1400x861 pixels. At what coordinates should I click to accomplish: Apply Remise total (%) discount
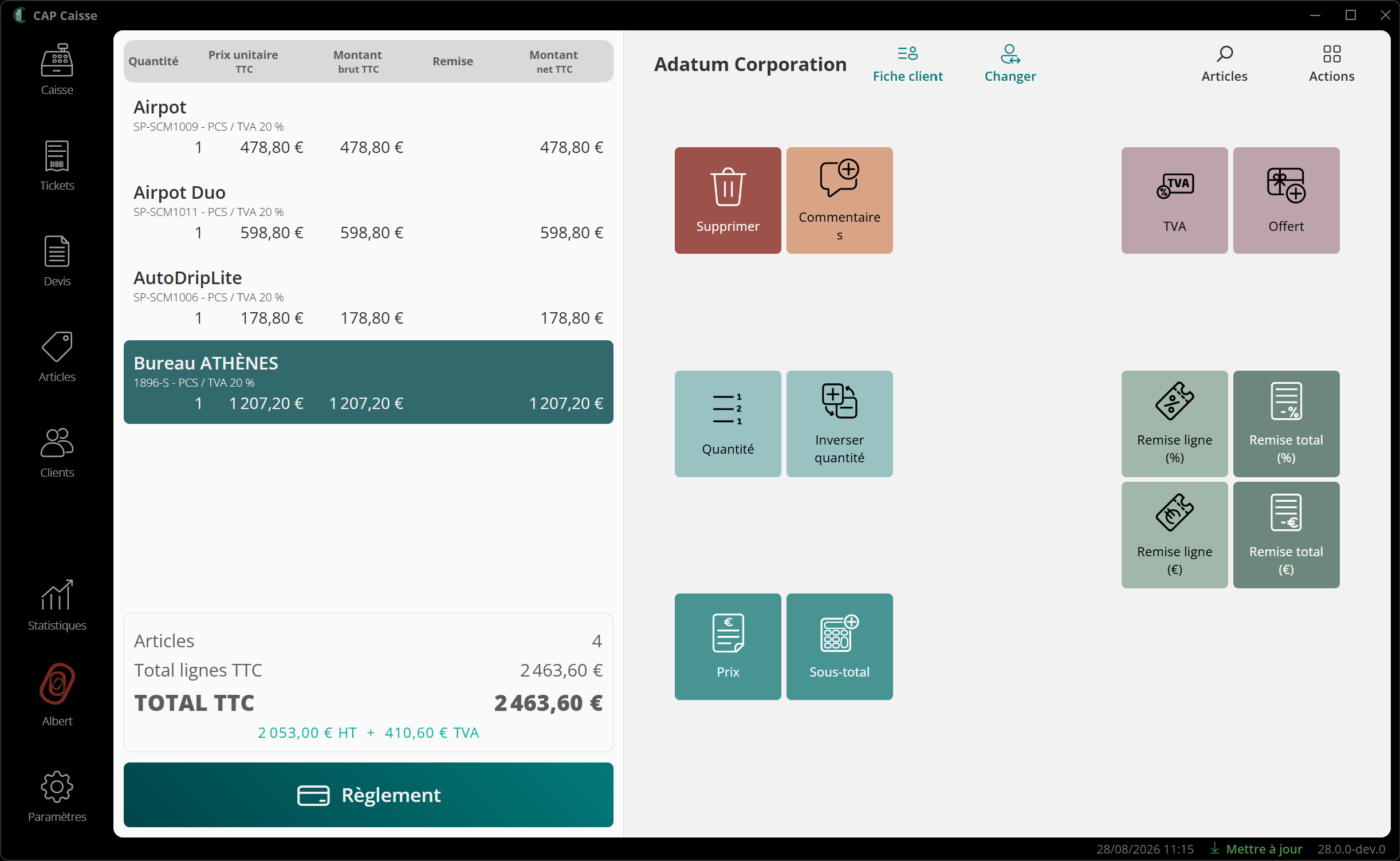(1286, 423)
